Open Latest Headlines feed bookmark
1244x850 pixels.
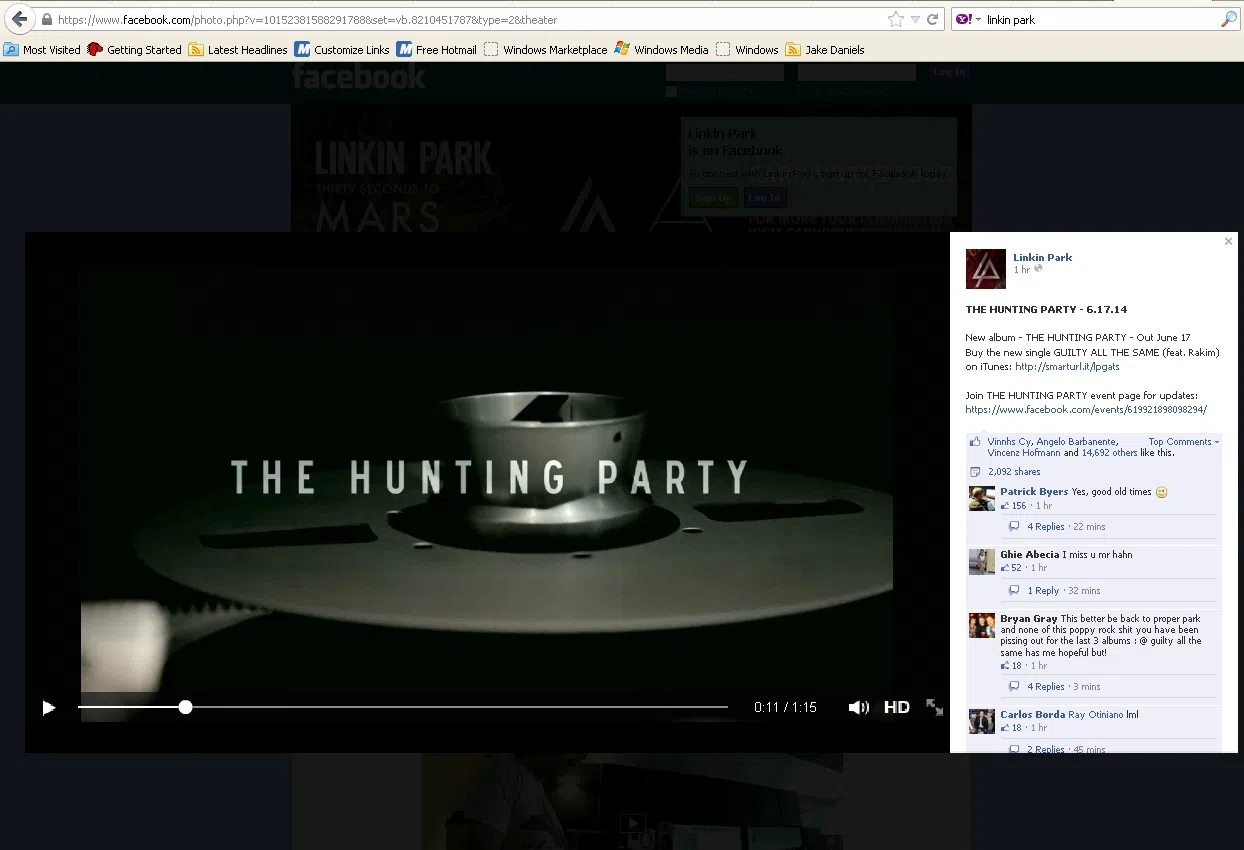[x=238, y=49]
